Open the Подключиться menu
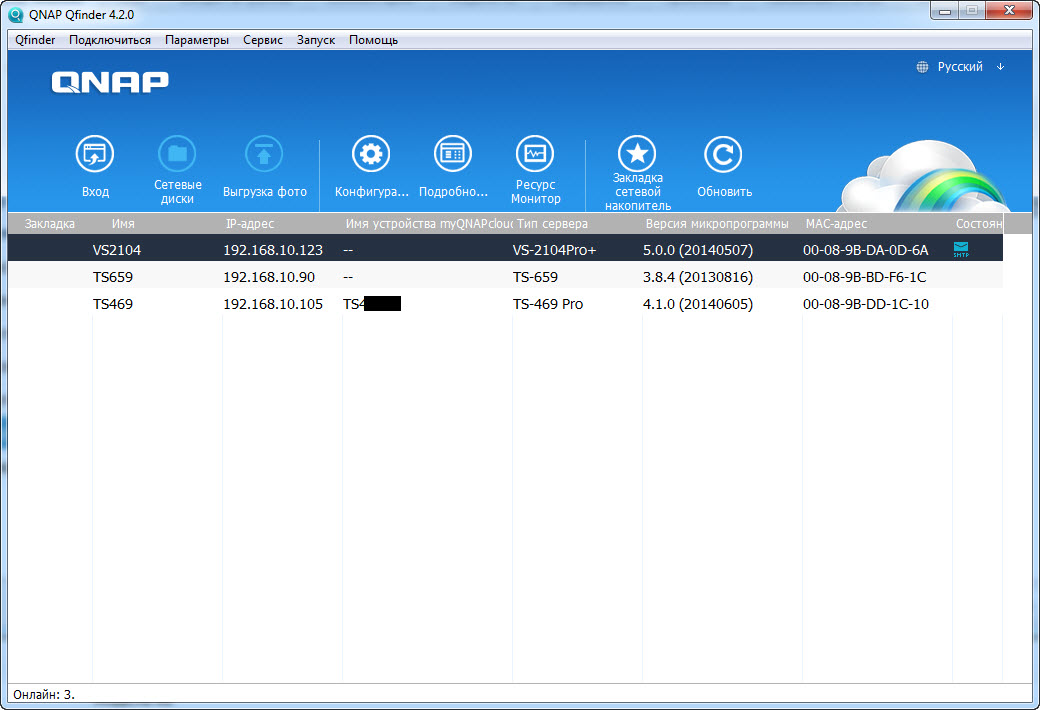 pos(110,40)
